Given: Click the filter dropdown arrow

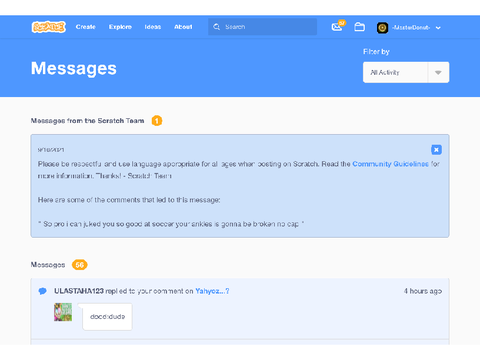Looking at the screenshot, I should coord(438,72).
